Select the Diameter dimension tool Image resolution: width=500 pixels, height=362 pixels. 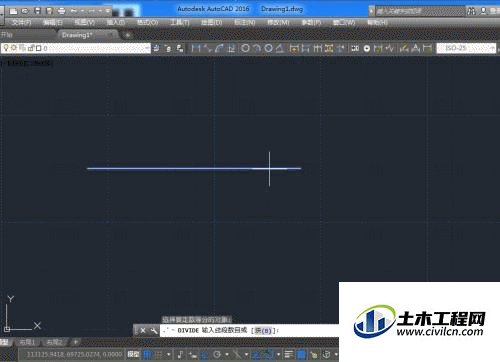coord(268,48)
